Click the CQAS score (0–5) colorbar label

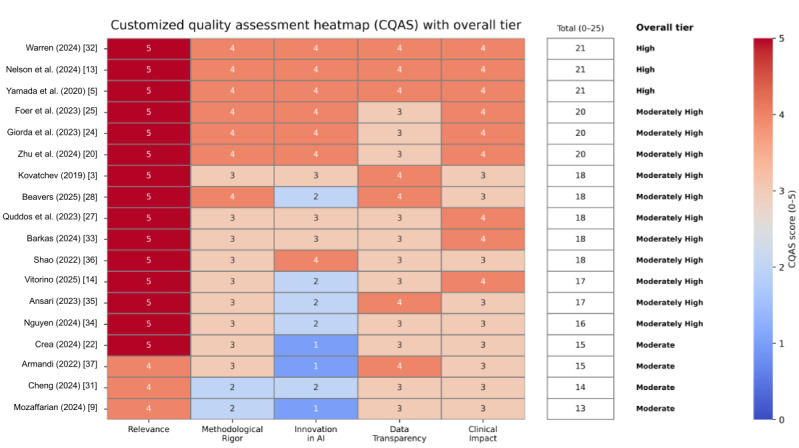click(791, 229)
